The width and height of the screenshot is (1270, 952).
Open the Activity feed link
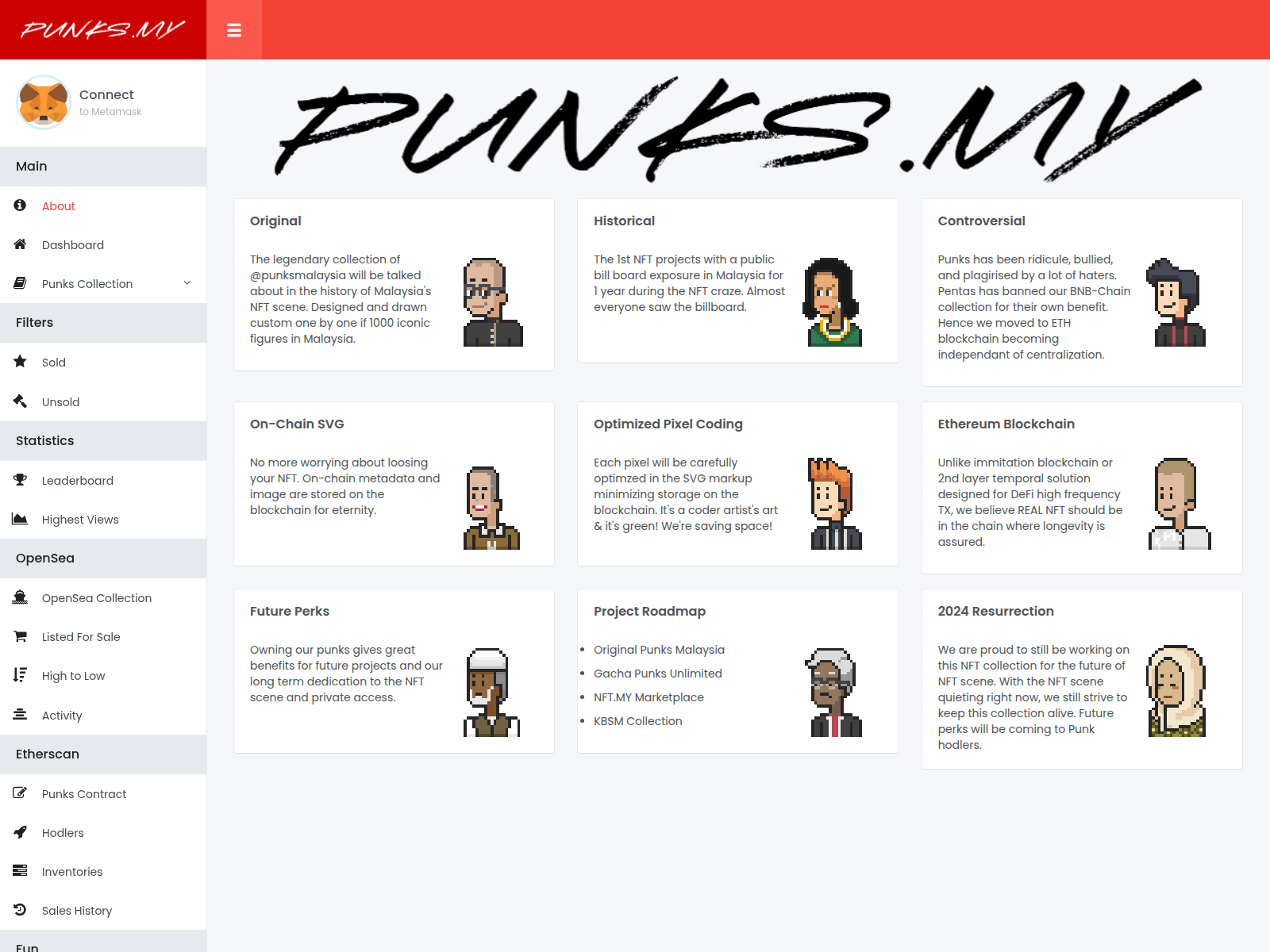click(103, 716)
